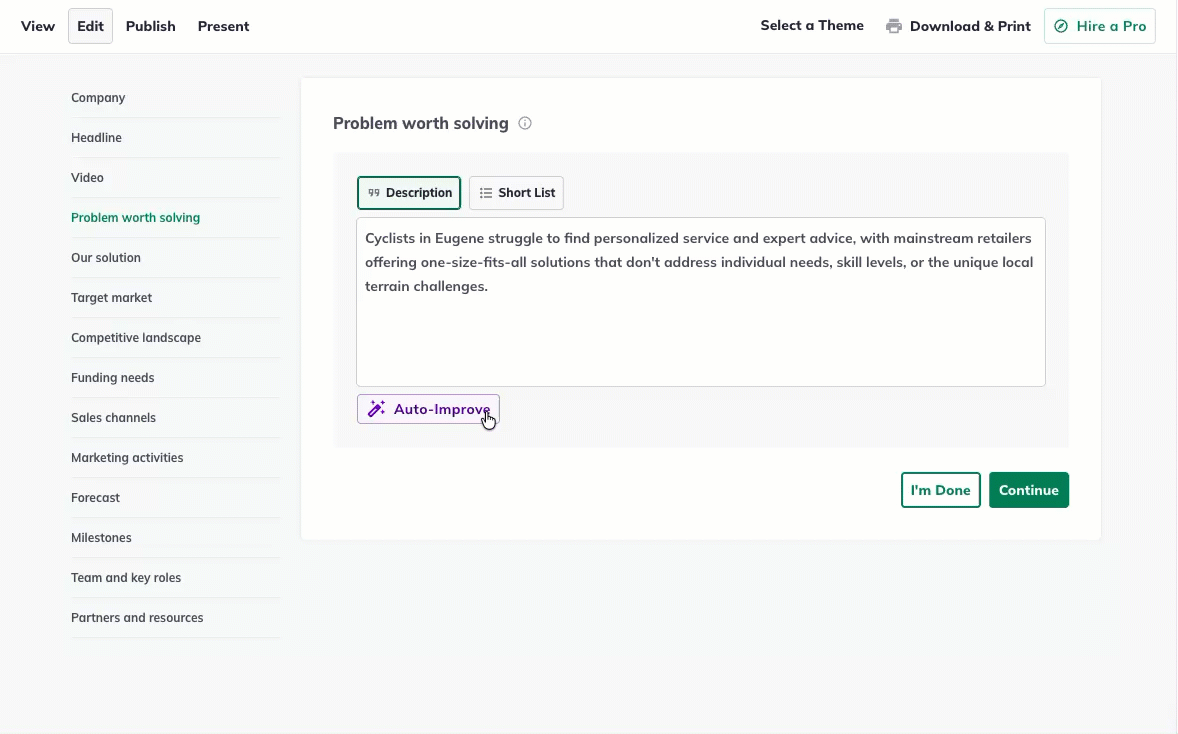Open the info tooltip beside Problem worth solving
1178x734 pixels.
pos(525,122)
